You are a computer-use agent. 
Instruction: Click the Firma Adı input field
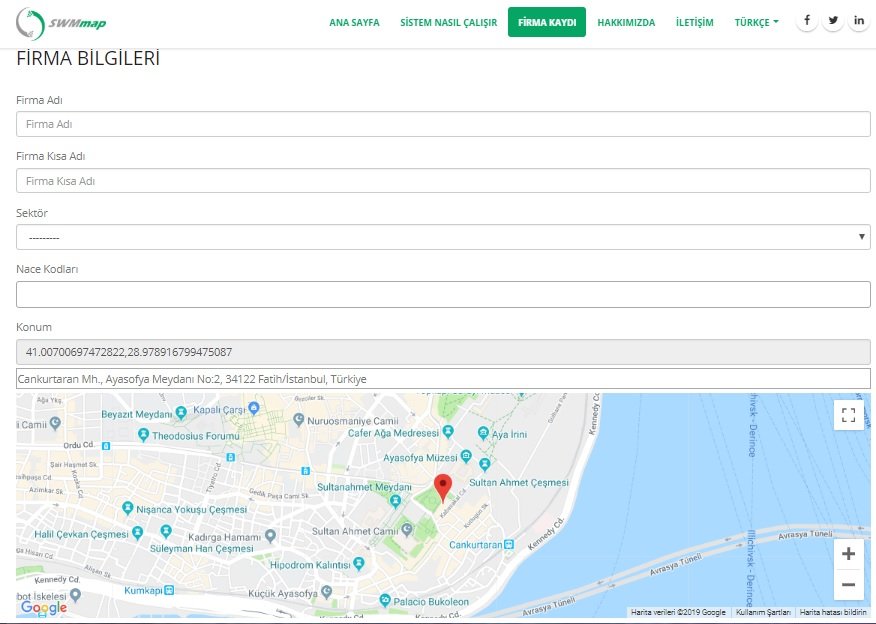coord(440,123)
